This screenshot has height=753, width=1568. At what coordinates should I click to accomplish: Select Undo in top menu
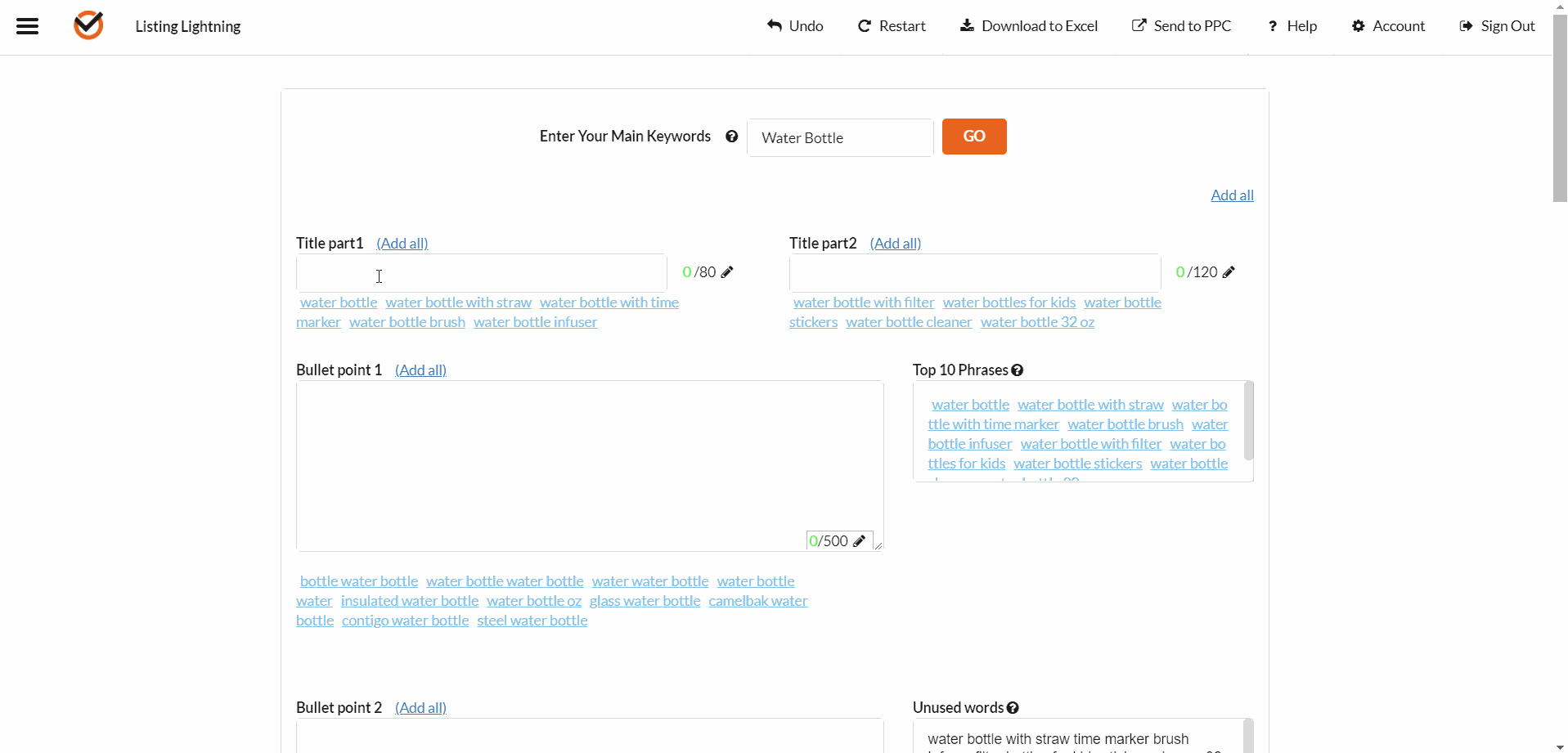[795, 26]
